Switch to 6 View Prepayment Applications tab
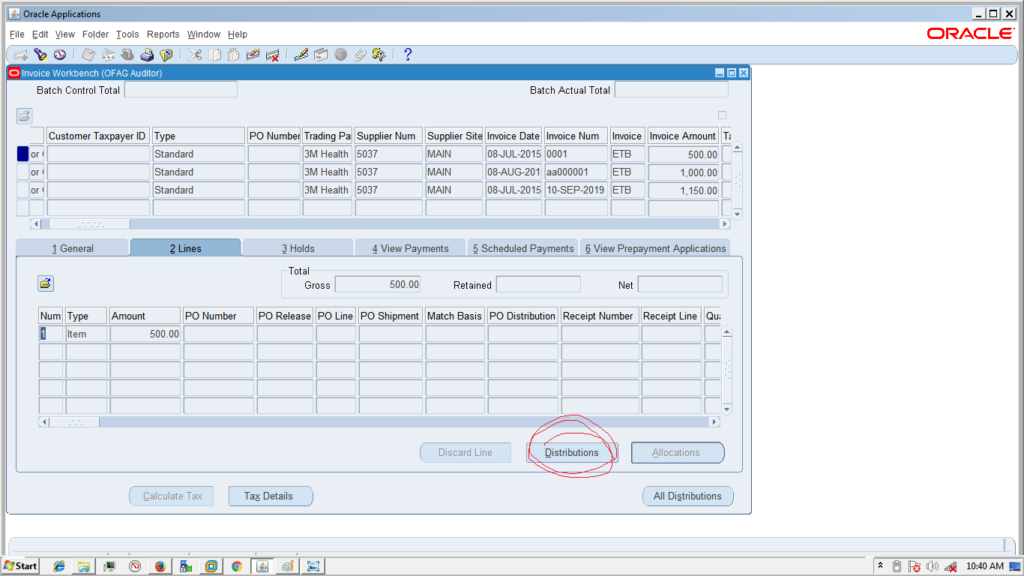Image resolution: width=1024 pixels, height=576 pixels. [x=655, y=248]
